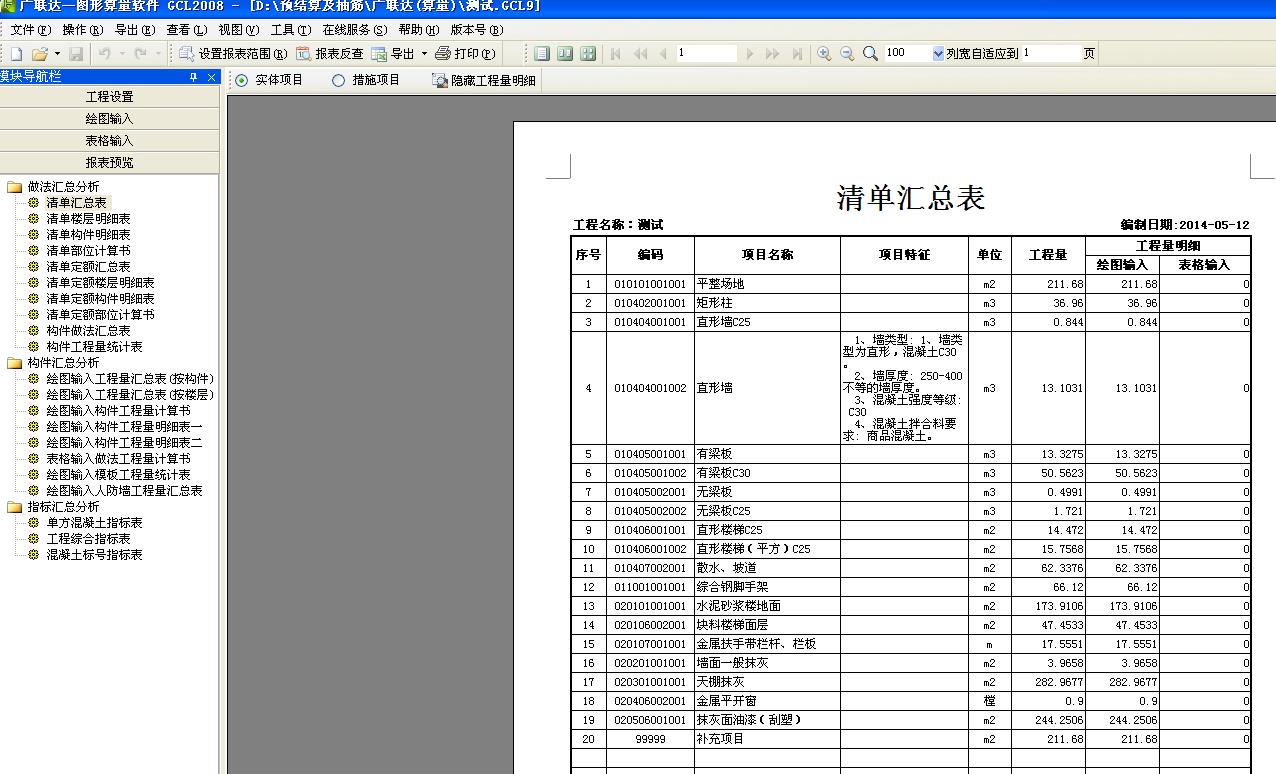Screen dimensions: 1276x774
Task: Open the 帮助 menu
Action: pos(419,30)
